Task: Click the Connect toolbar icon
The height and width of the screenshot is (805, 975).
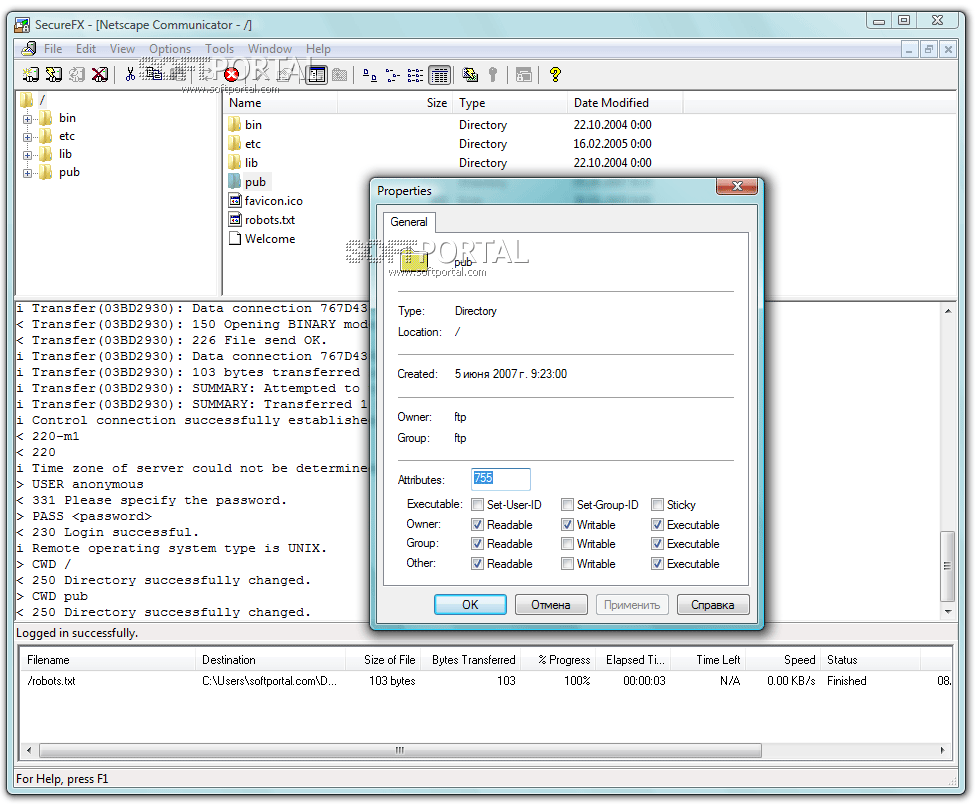Action: pyautogui.click(x=30, y=75)
